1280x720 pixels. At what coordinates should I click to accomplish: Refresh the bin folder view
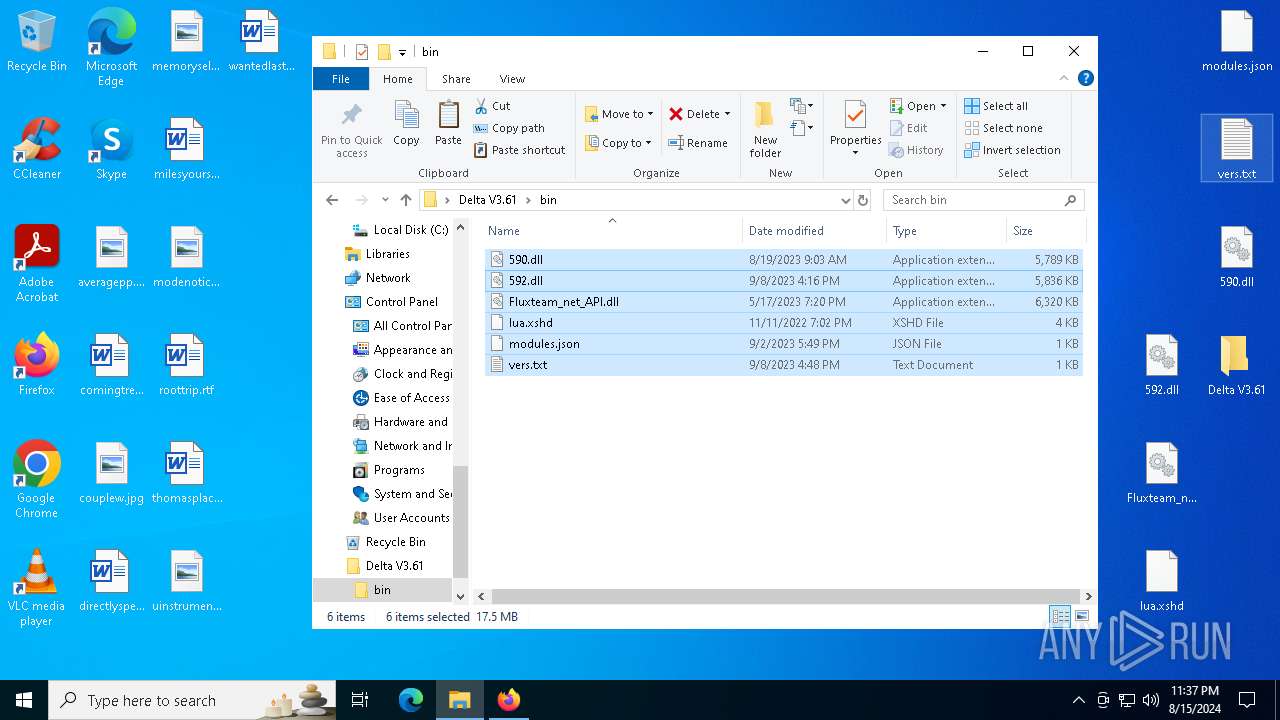(863, 200)
